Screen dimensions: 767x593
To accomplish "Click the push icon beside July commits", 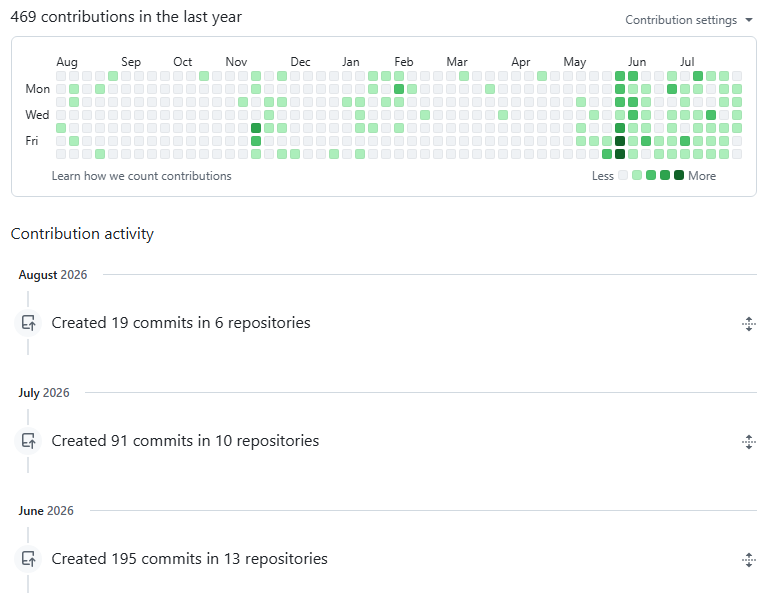I will [x=28, y=441].
